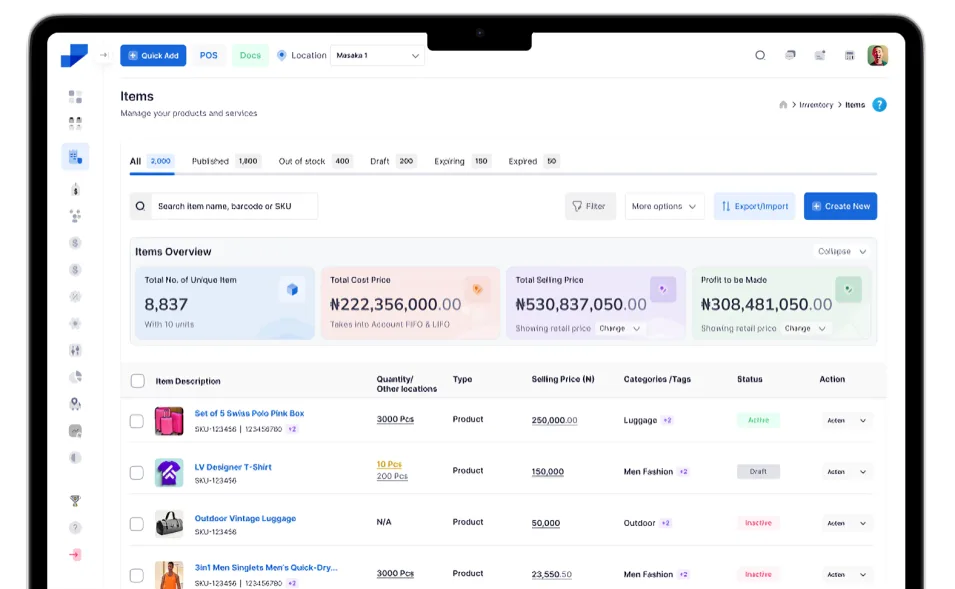Viewport: 955px width, 589px height.
Task: Switch to the Draft tab
Action: coord(393,161)
